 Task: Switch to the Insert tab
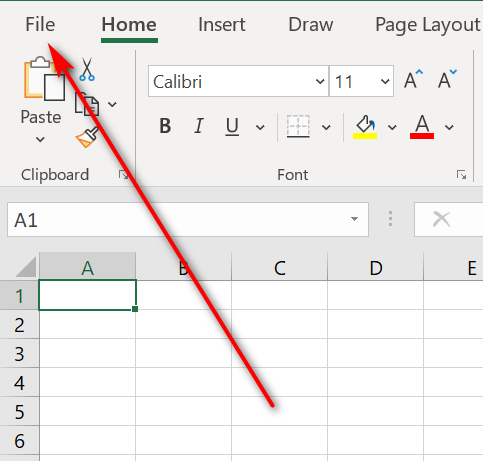pos(222,25)
